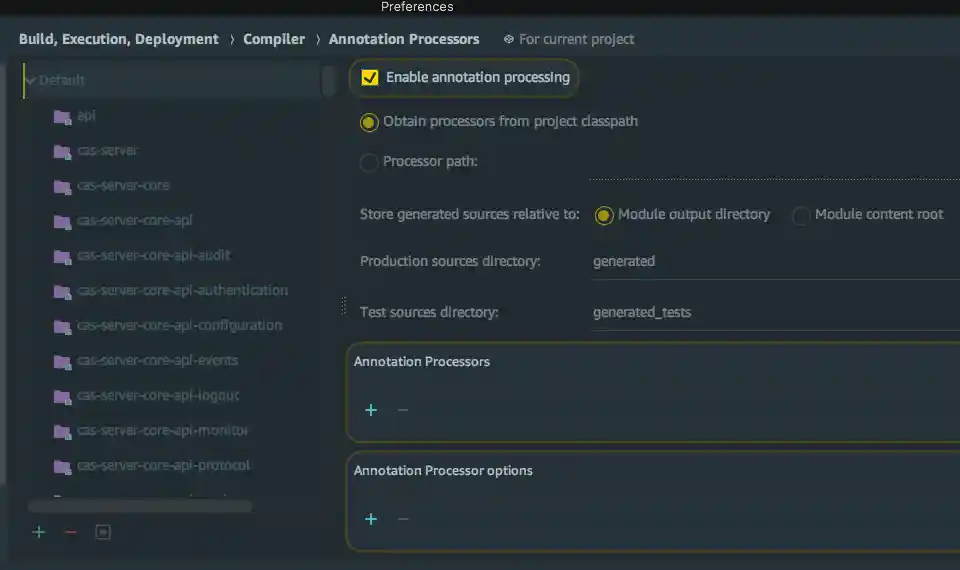Add a new profile with plus icon

point(39,532)
